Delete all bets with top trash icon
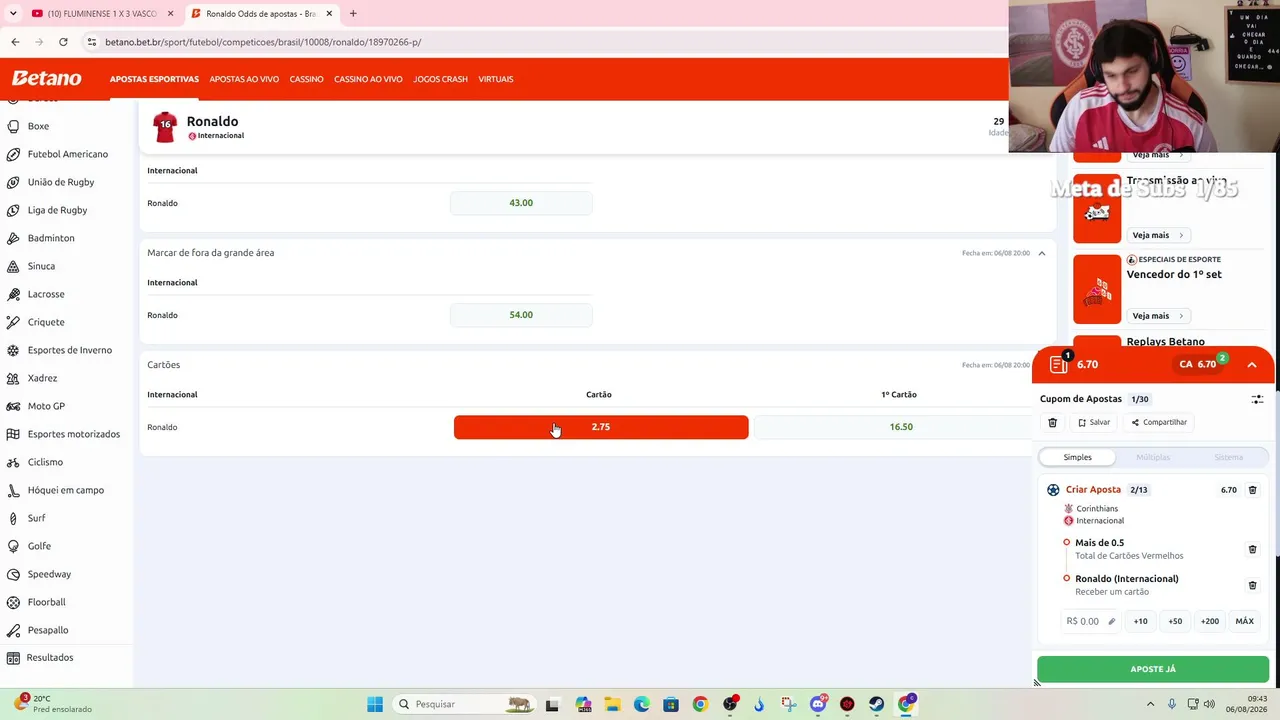Image resolution: width=1280 pixels, height=720 pixels. (1052, 422)
